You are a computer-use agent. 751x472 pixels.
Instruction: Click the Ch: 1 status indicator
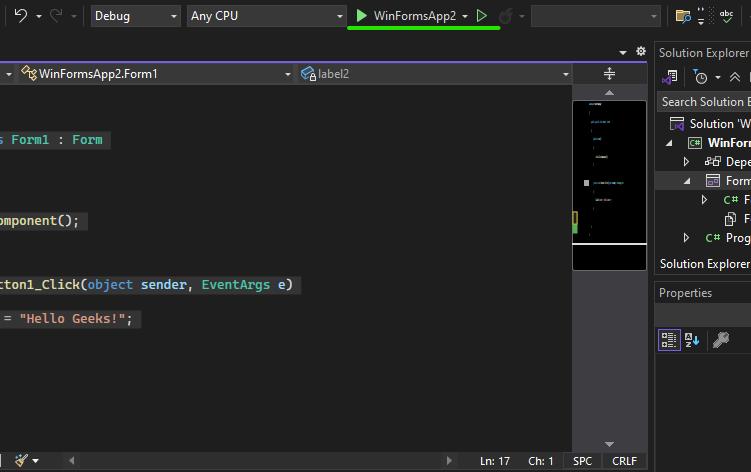[541, 461]
